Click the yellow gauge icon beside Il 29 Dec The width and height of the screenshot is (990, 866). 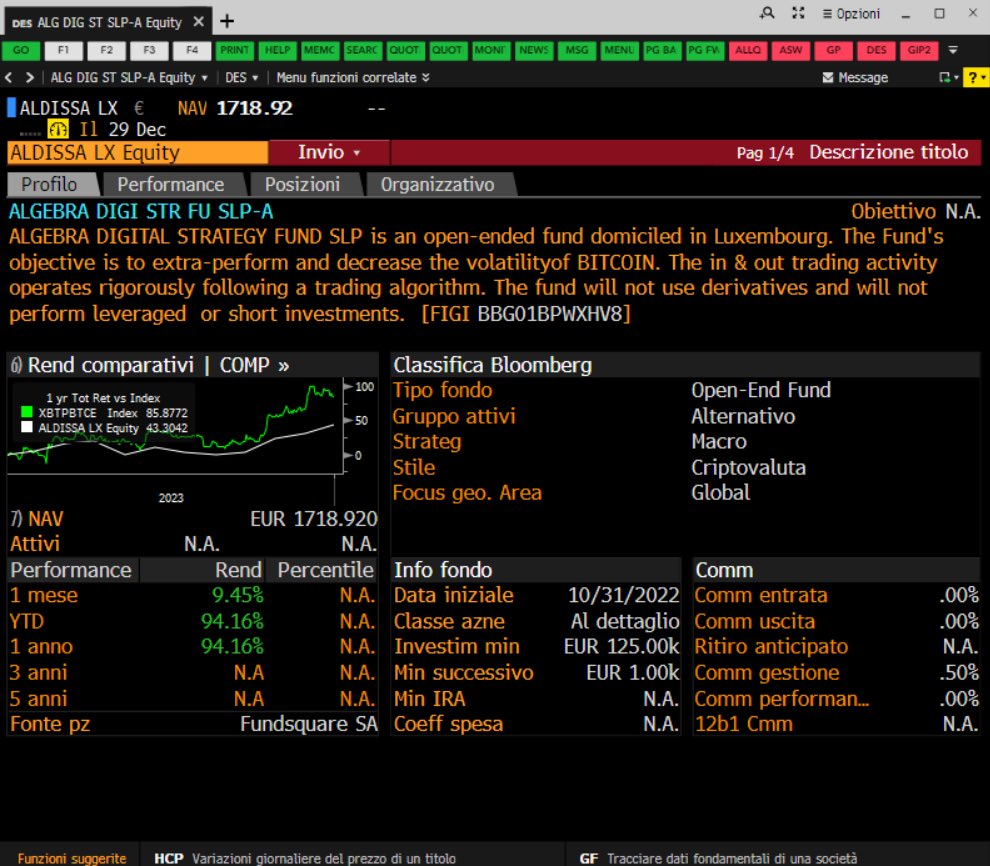(x=58, y=129)
